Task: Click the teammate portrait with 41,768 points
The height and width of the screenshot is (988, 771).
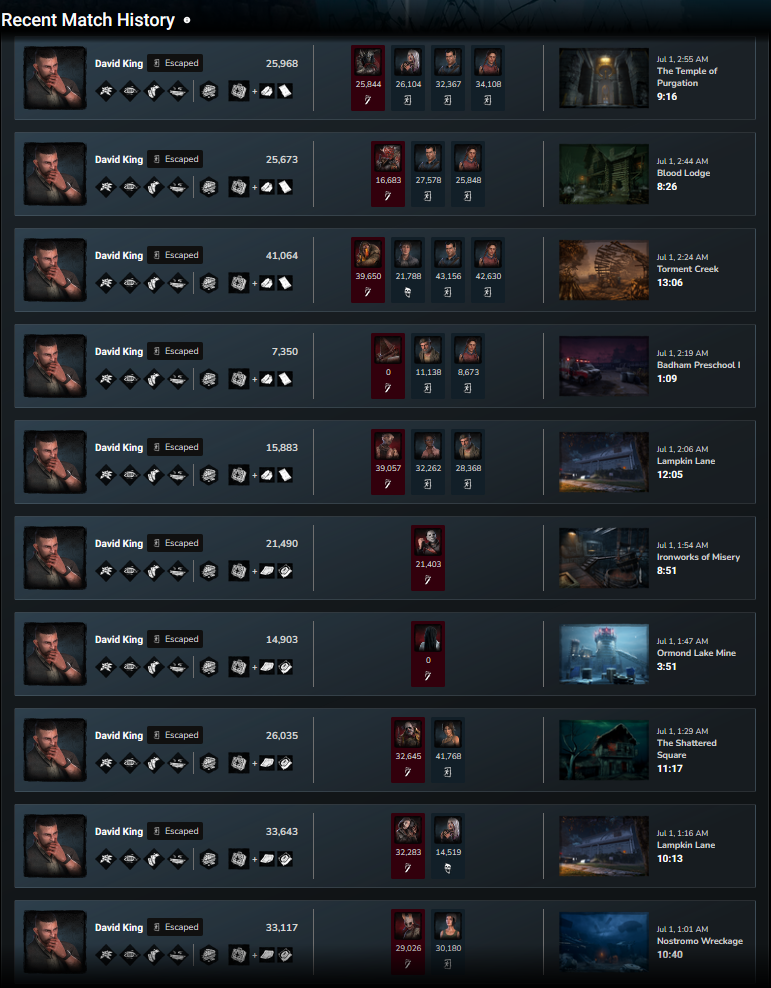Action: pyautogui.click(x=448, y=734)
